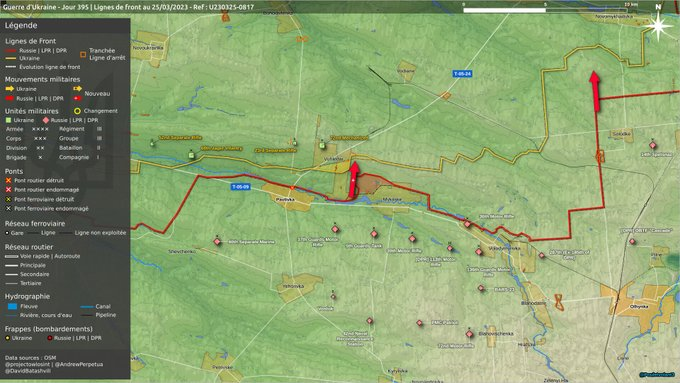Click the 30th Motor Rifle unit diamond

[x=467, y=224]
